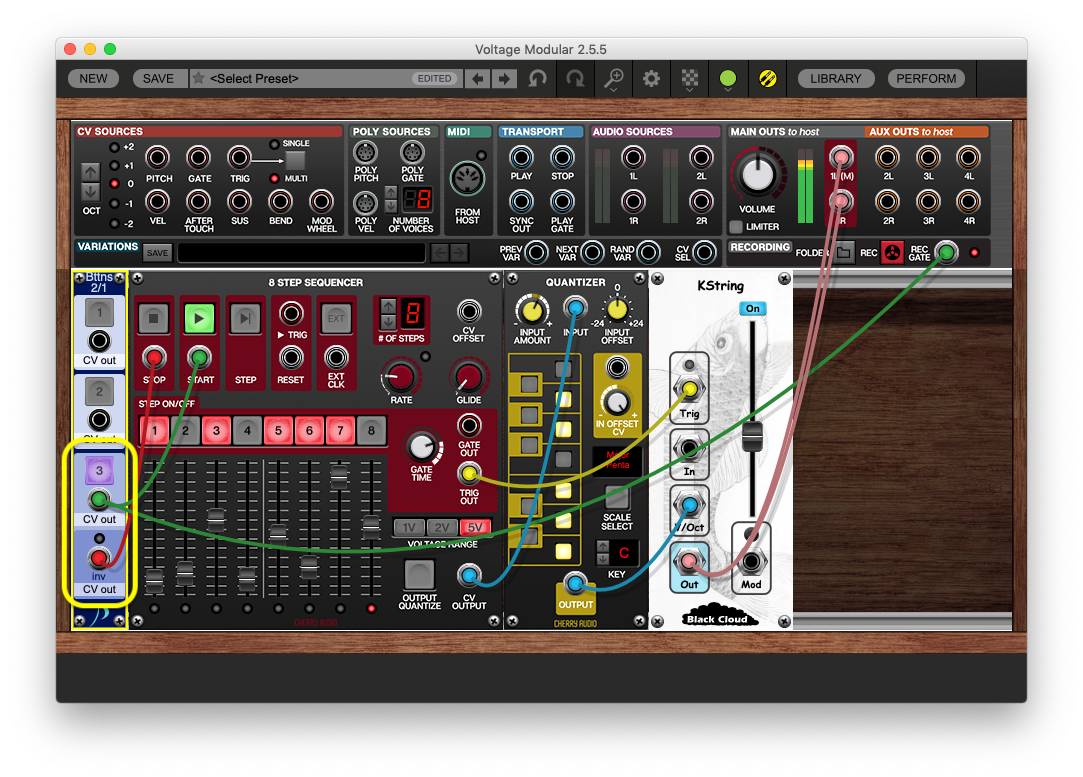The image size is (1083, 777).
Task: Click the Variations Save button
Action: [x=157, y=253]
